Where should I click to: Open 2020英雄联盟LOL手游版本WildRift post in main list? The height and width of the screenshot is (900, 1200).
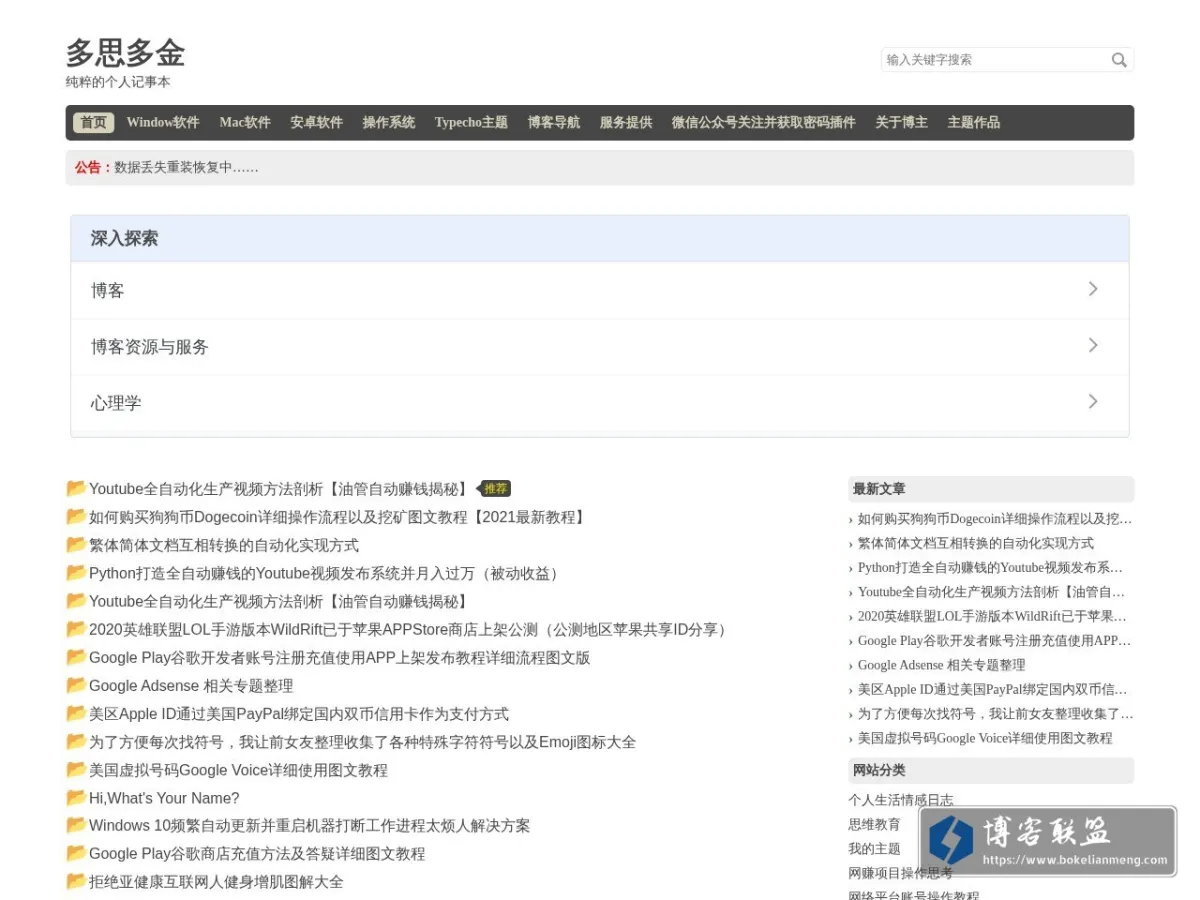411,629
